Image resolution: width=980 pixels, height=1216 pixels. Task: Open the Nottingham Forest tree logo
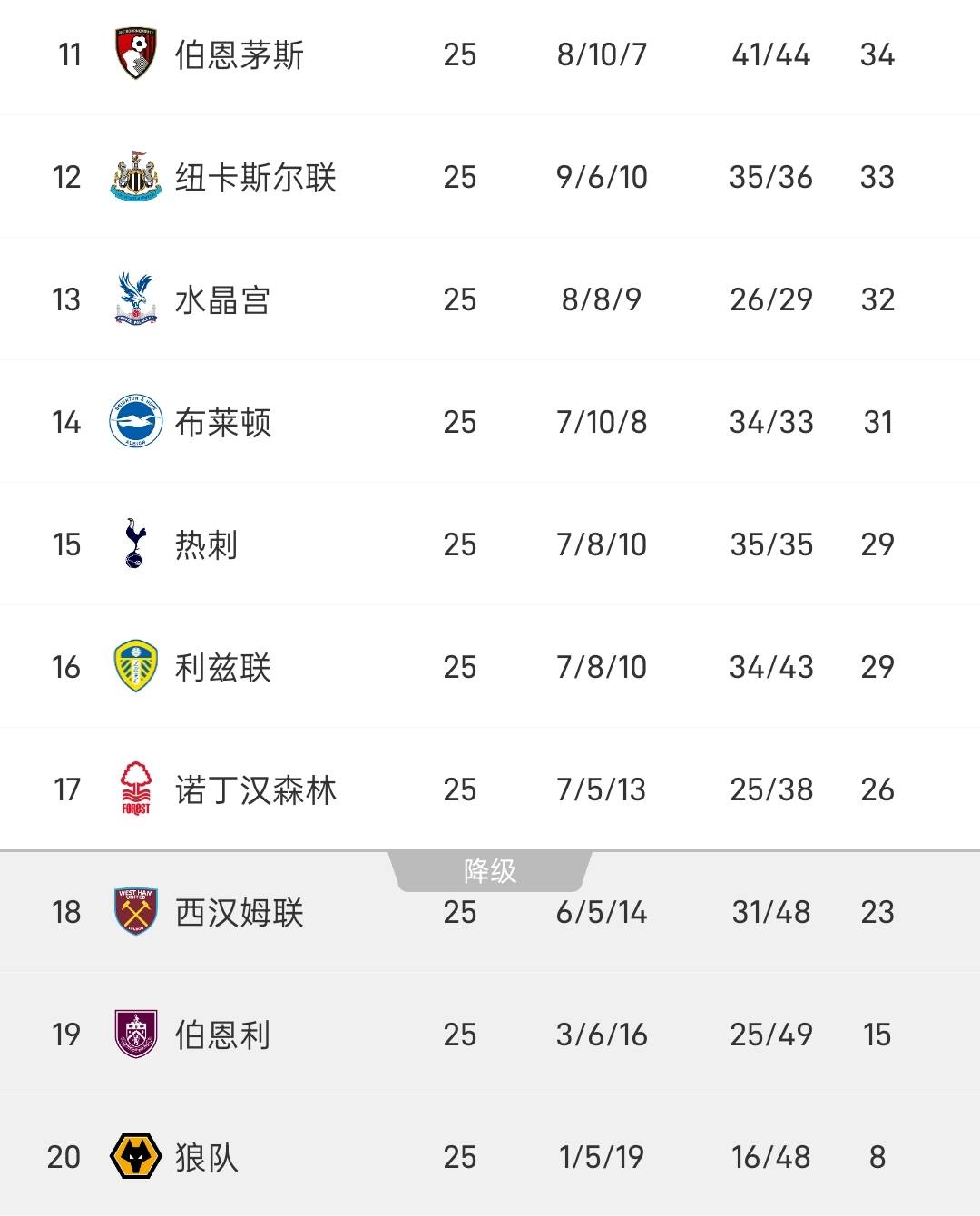(136, 789)
